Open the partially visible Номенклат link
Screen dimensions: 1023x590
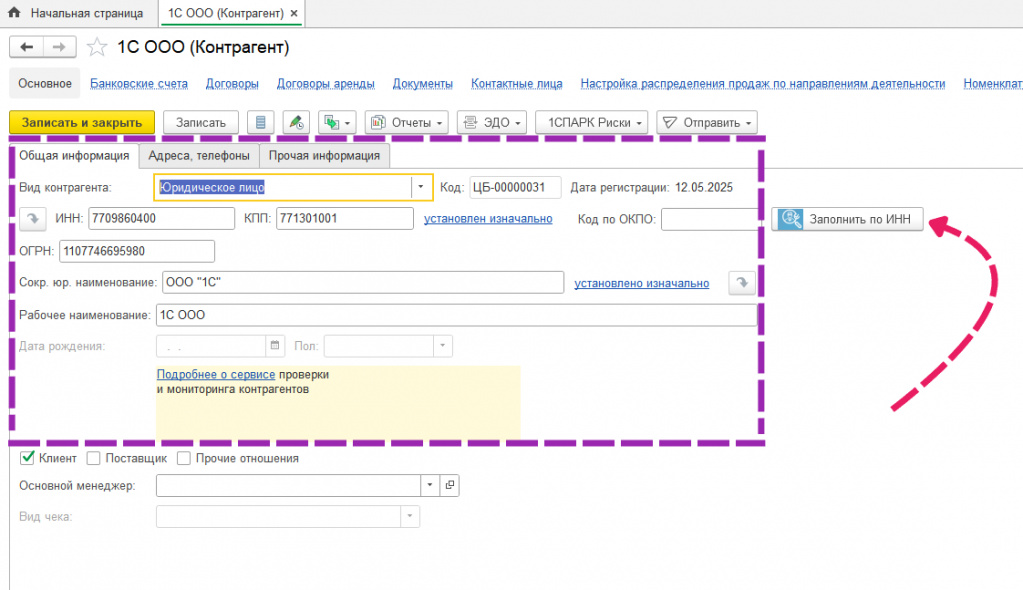(992, 84)
